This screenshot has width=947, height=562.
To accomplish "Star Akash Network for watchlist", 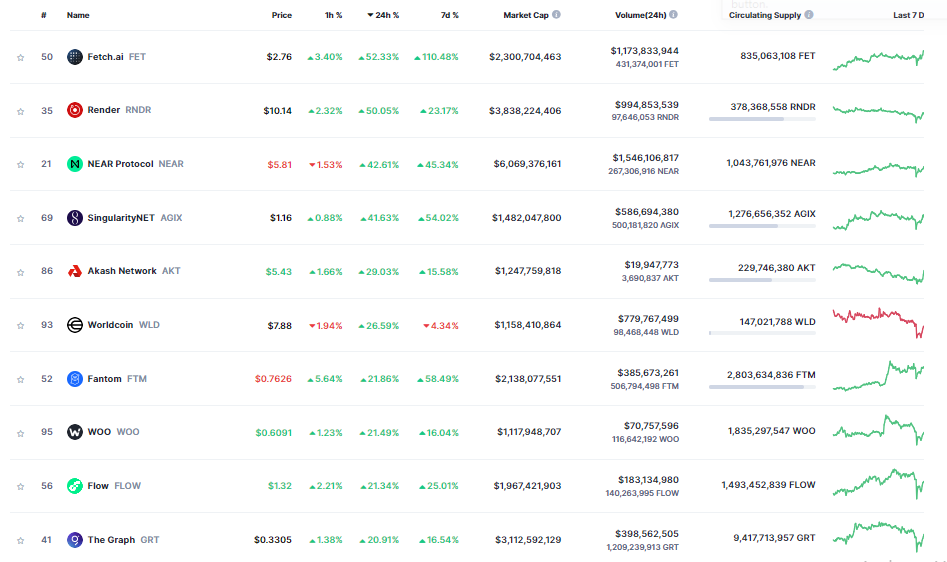I will [x=21, y=272].
